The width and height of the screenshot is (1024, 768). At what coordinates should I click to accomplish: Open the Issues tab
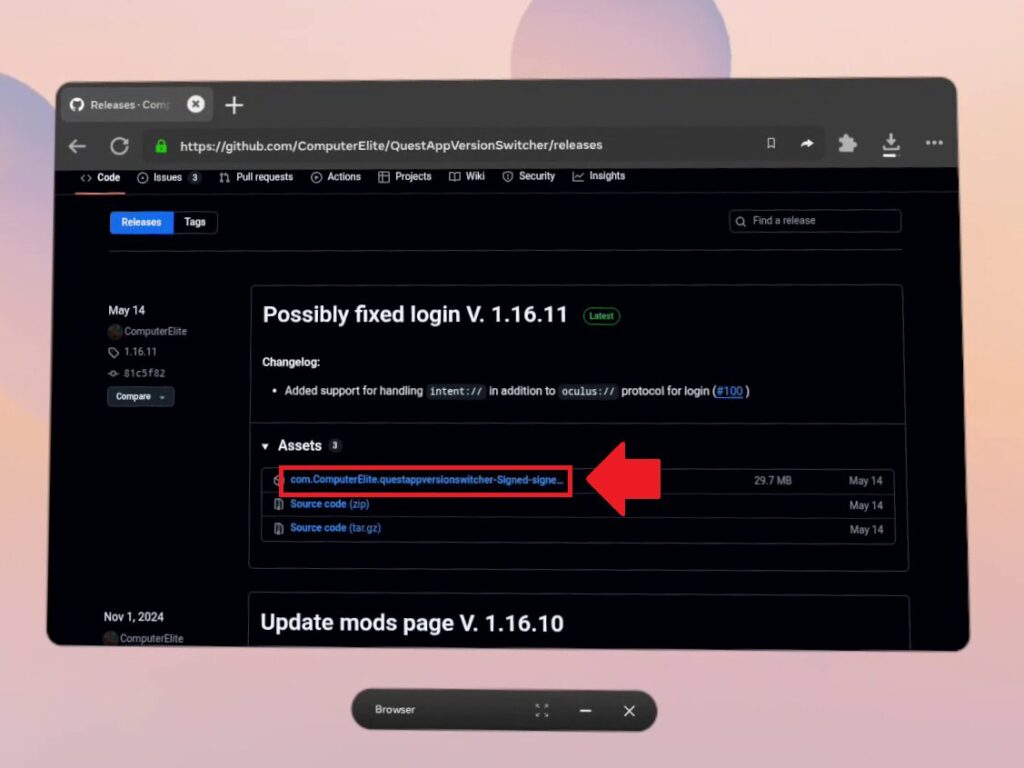pyautogui.click(x=168, y=177)
